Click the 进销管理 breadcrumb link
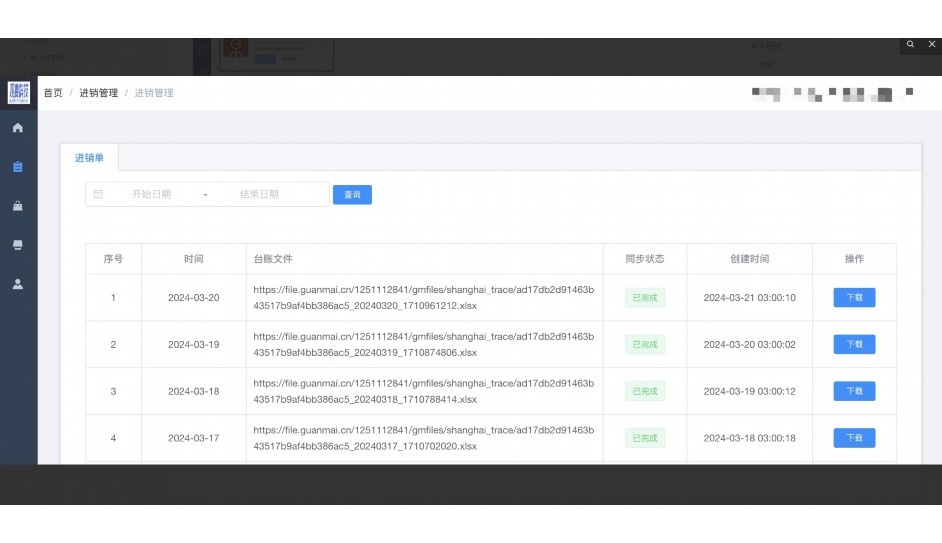This screenshot has width=942, height=543. click(99, 93)
